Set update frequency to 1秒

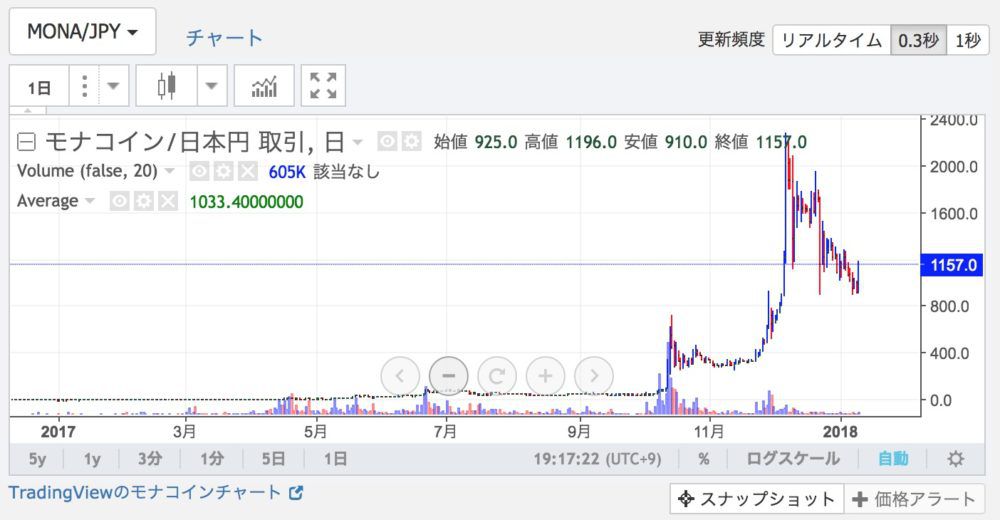pos(967,41)
